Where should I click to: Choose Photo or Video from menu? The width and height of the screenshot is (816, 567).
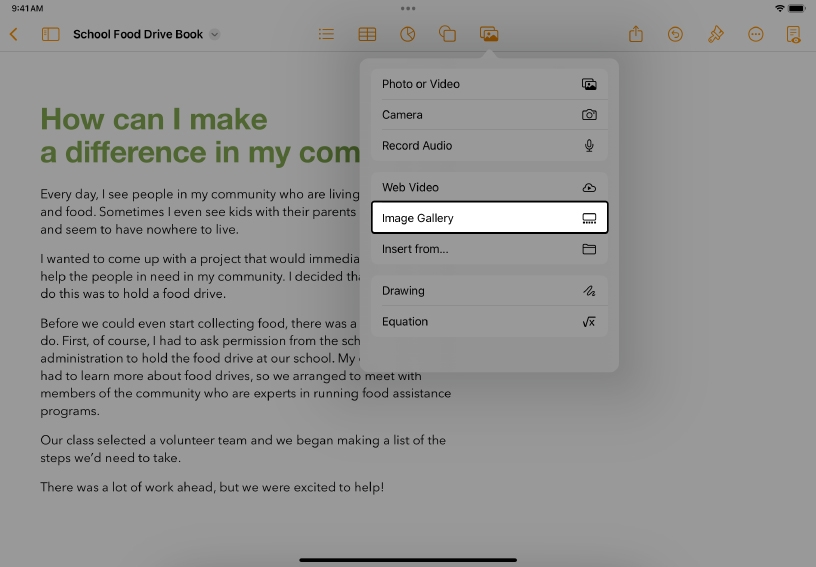(x=489, y=84)
